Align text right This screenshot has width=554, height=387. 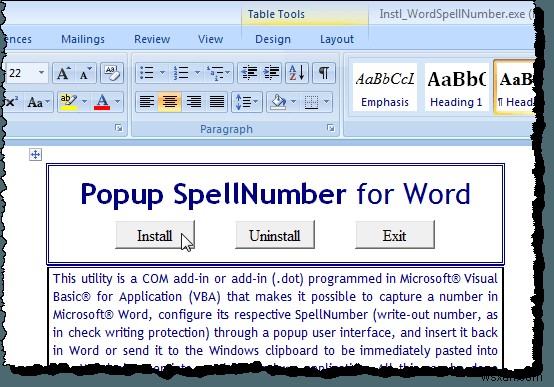(194, 102)
